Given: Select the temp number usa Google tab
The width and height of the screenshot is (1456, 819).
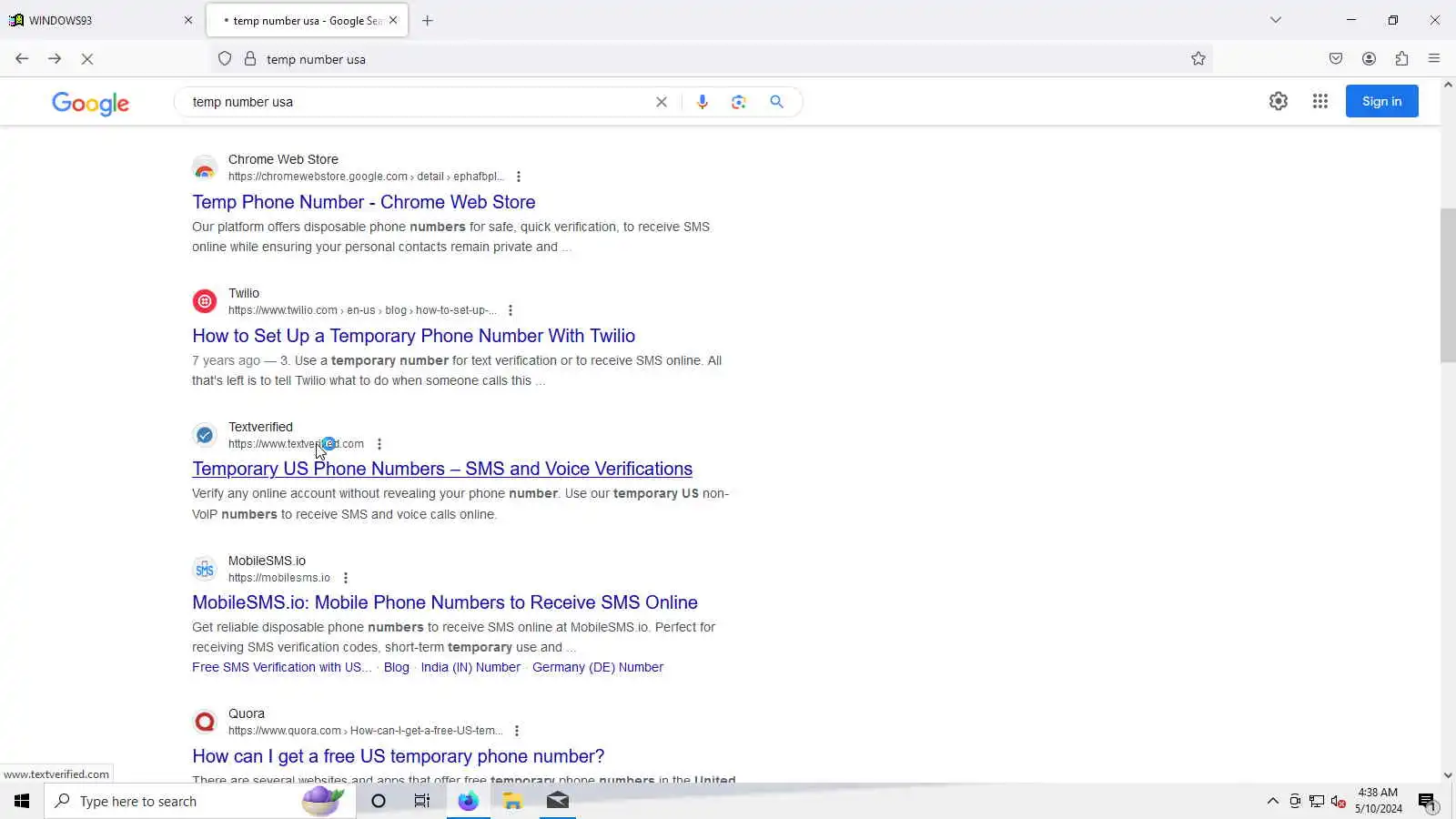Looking at the screenshot, I should 308,20.
